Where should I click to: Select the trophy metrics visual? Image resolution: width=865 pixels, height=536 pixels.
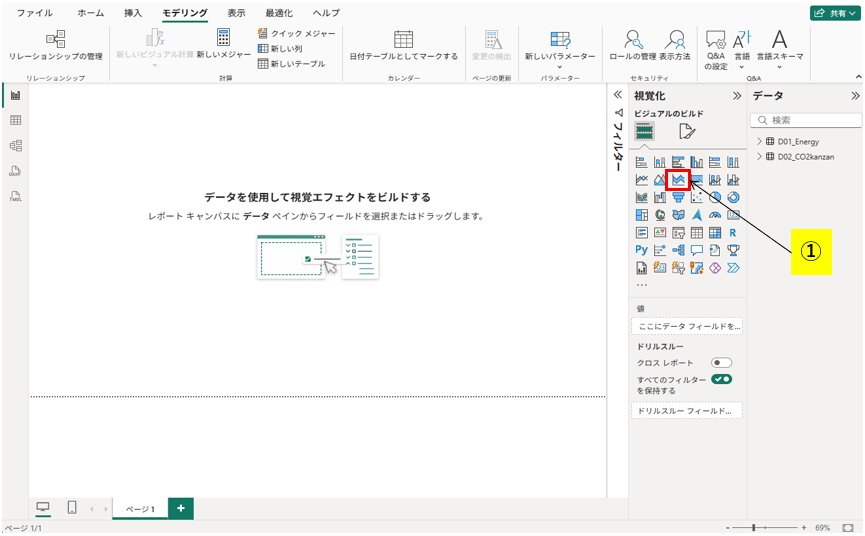coord(733,250)
